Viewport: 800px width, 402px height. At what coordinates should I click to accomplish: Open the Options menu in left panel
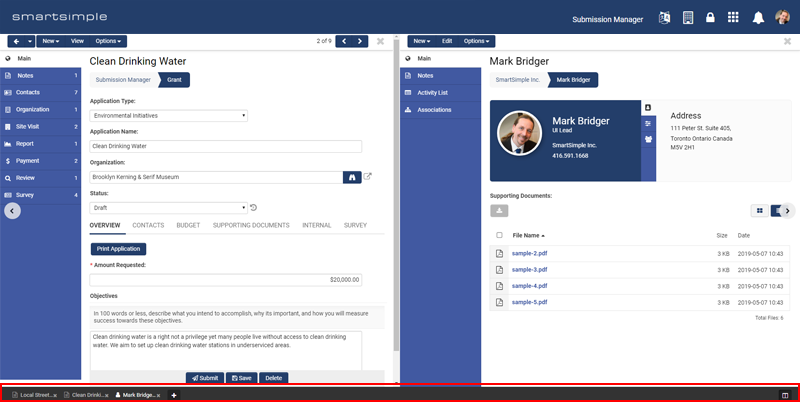click(108, 41)
